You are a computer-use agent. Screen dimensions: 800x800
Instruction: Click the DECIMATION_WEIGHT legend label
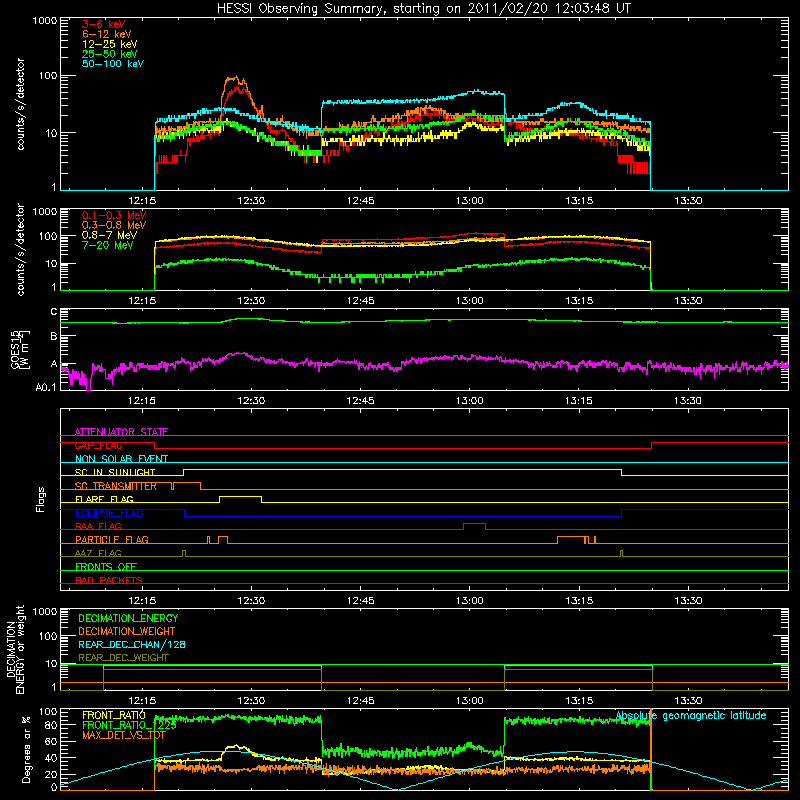pyautogui.click(x=127, y=631)
